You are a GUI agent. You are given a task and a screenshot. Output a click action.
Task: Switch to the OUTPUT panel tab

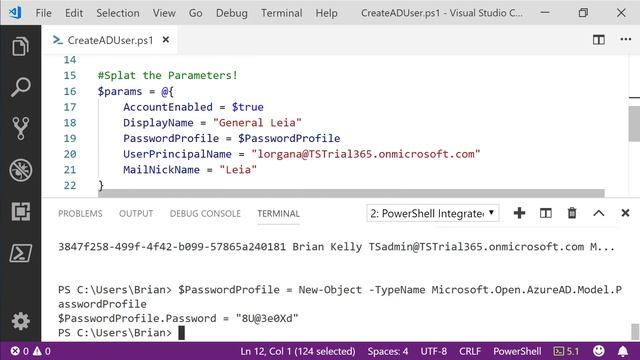point(136,213)
